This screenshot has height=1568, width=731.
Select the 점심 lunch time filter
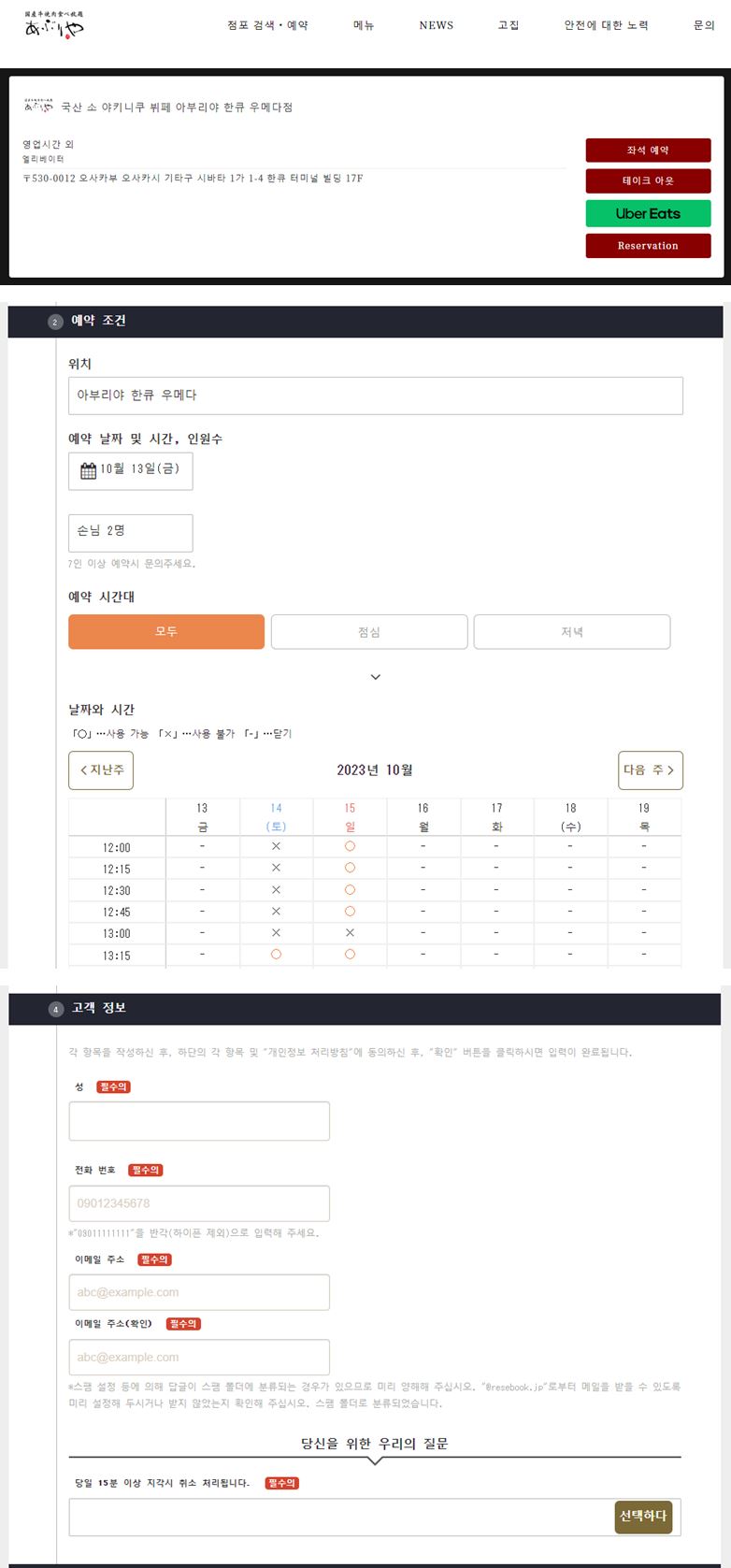point(368,631)
